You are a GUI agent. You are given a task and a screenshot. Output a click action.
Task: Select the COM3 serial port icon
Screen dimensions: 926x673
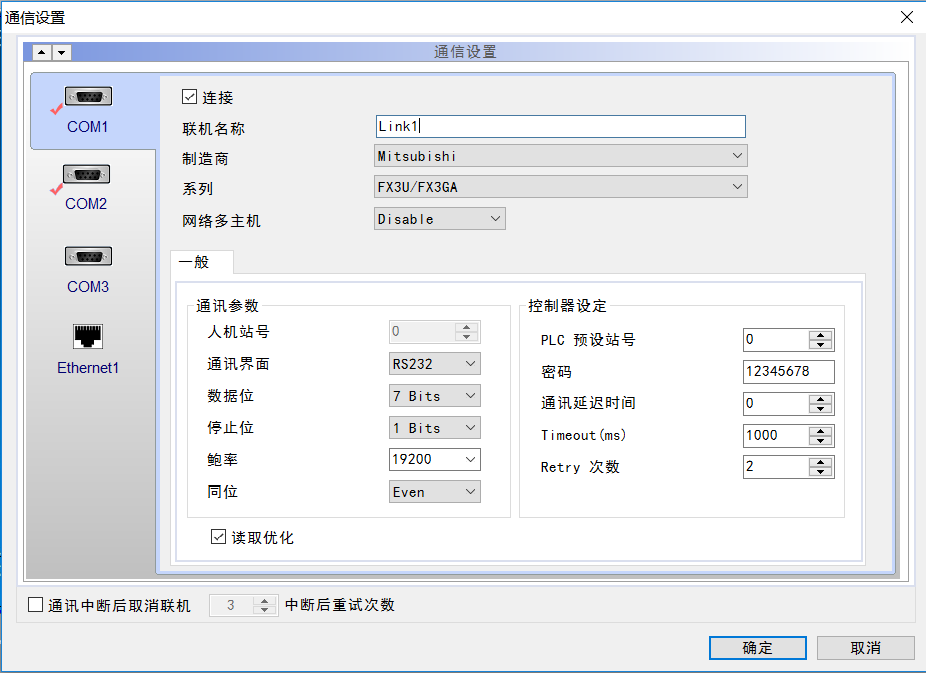[x=88, y=257]
